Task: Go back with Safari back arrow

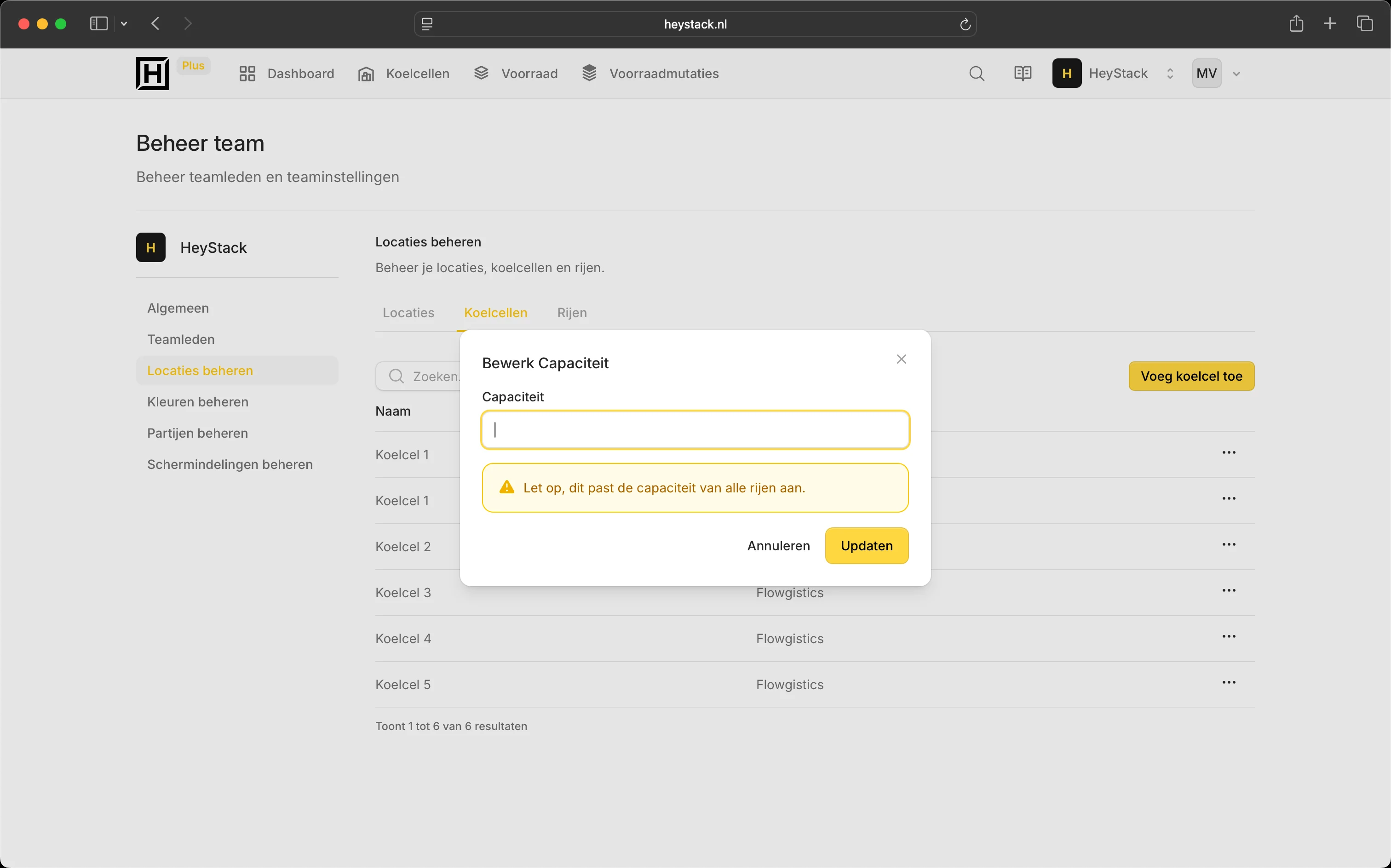Action: (x=155, y=23)
